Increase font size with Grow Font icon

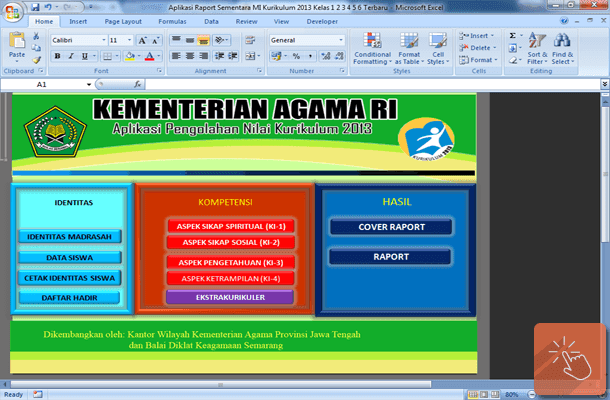coord(142,40)
